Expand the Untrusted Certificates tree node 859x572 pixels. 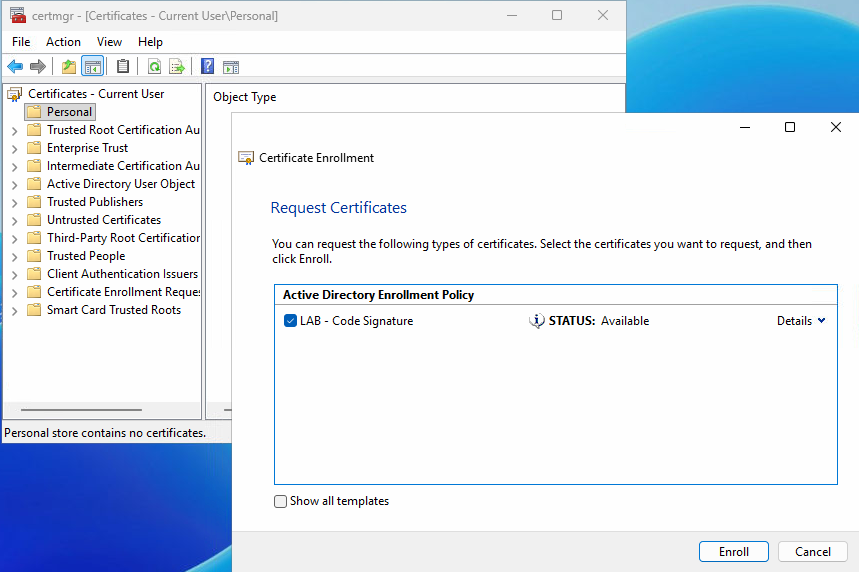click(15, 221)
